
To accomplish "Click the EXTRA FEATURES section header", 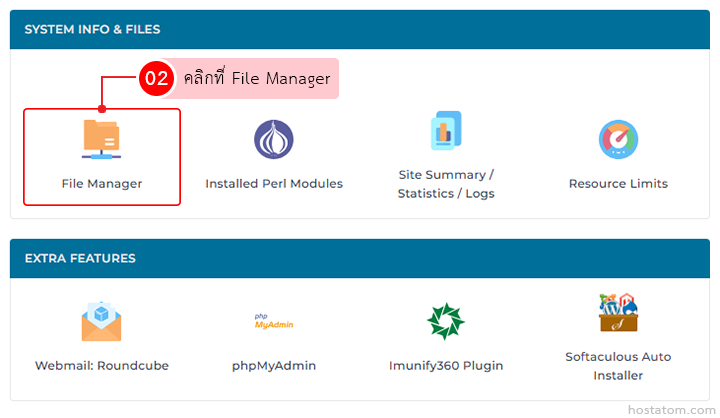I will [x=80, y=258].
